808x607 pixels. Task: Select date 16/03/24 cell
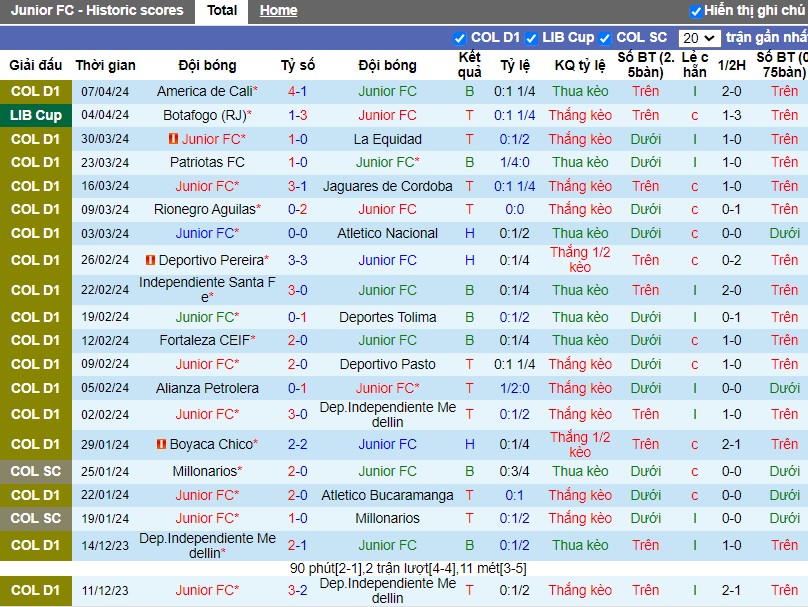coord(105,186)
